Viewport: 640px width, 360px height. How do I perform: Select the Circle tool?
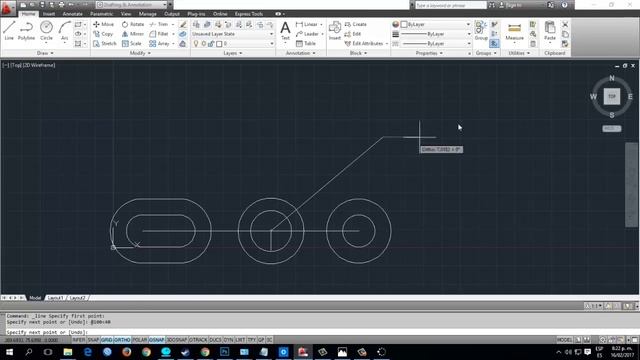(46, 31)
